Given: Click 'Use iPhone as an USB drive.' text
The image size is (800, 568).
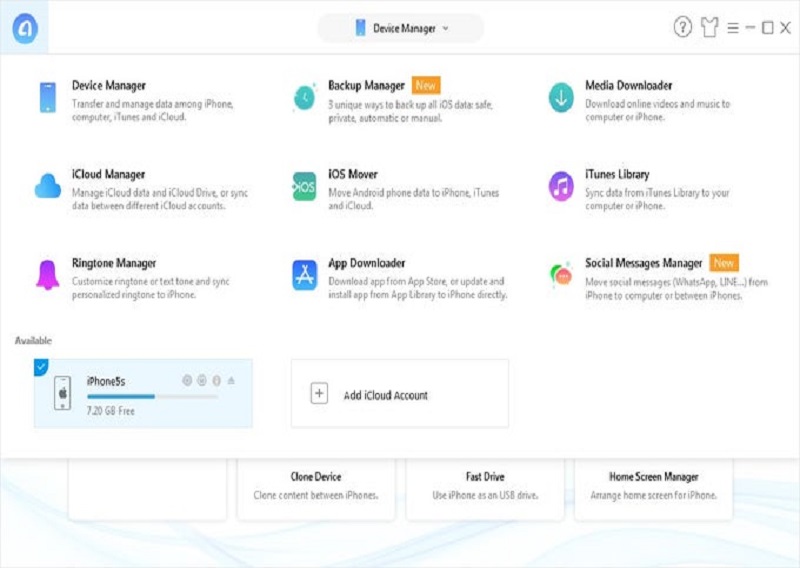Looking at the screenshot, I should coord(485,496).
